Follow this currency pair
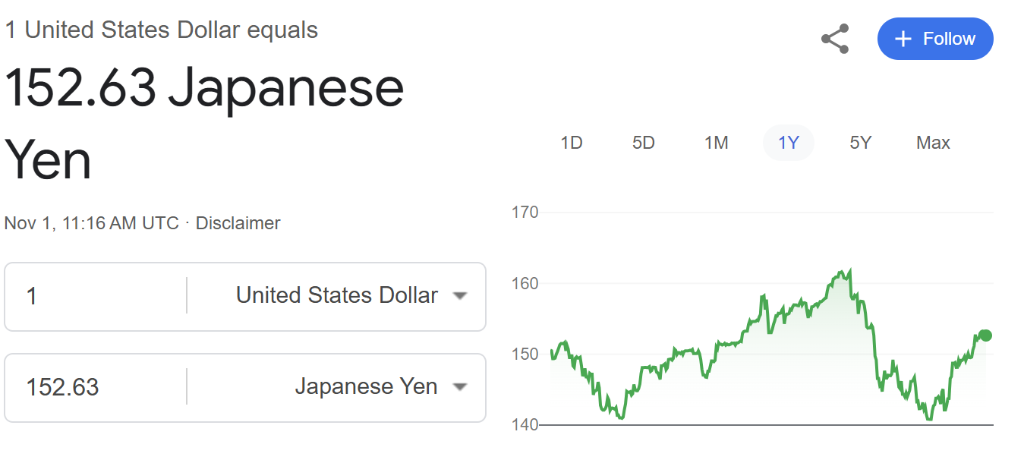Viewport: 1024px width, 463px height. 935,39
